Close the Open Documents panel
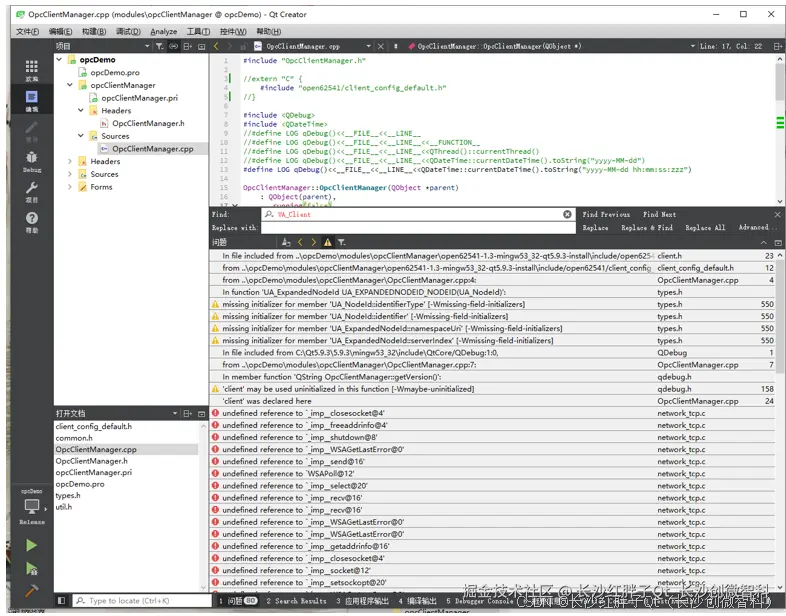This screenshot has width=786, height=616. pyautogui.click(x=202, y=414)
